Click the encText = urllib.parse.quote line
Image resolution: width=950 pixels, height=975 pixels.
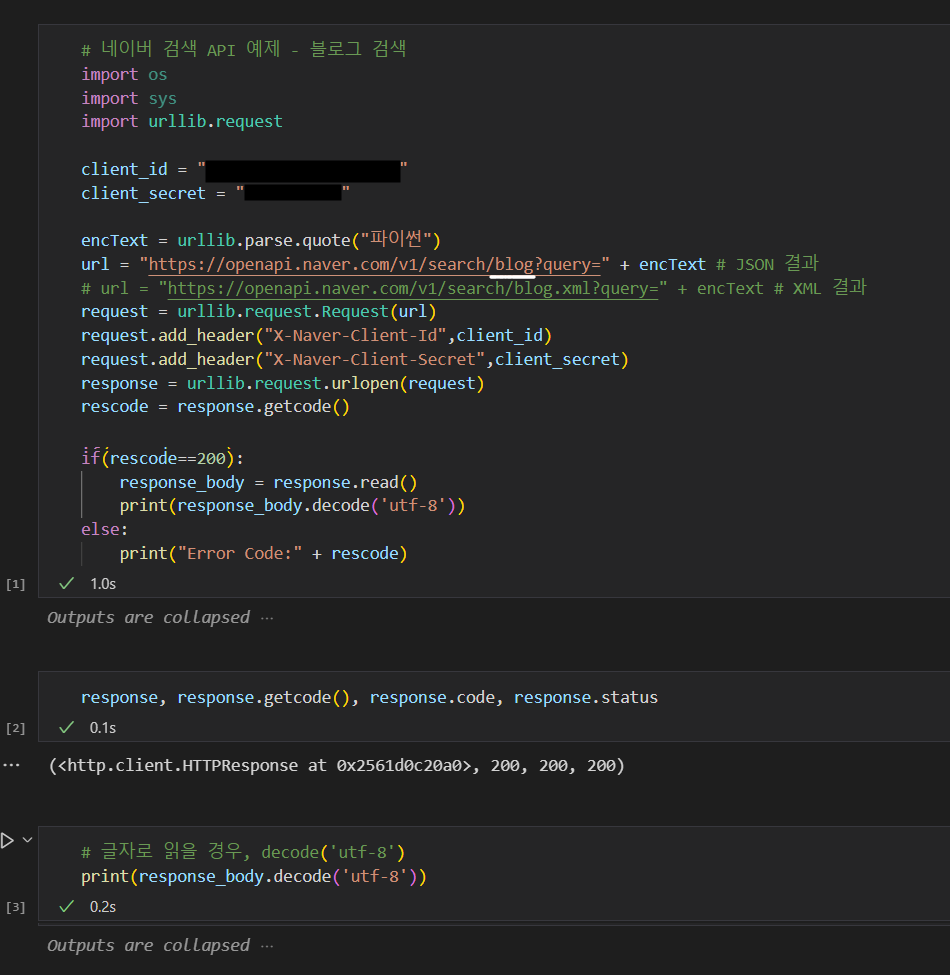[x=261, y=240]
